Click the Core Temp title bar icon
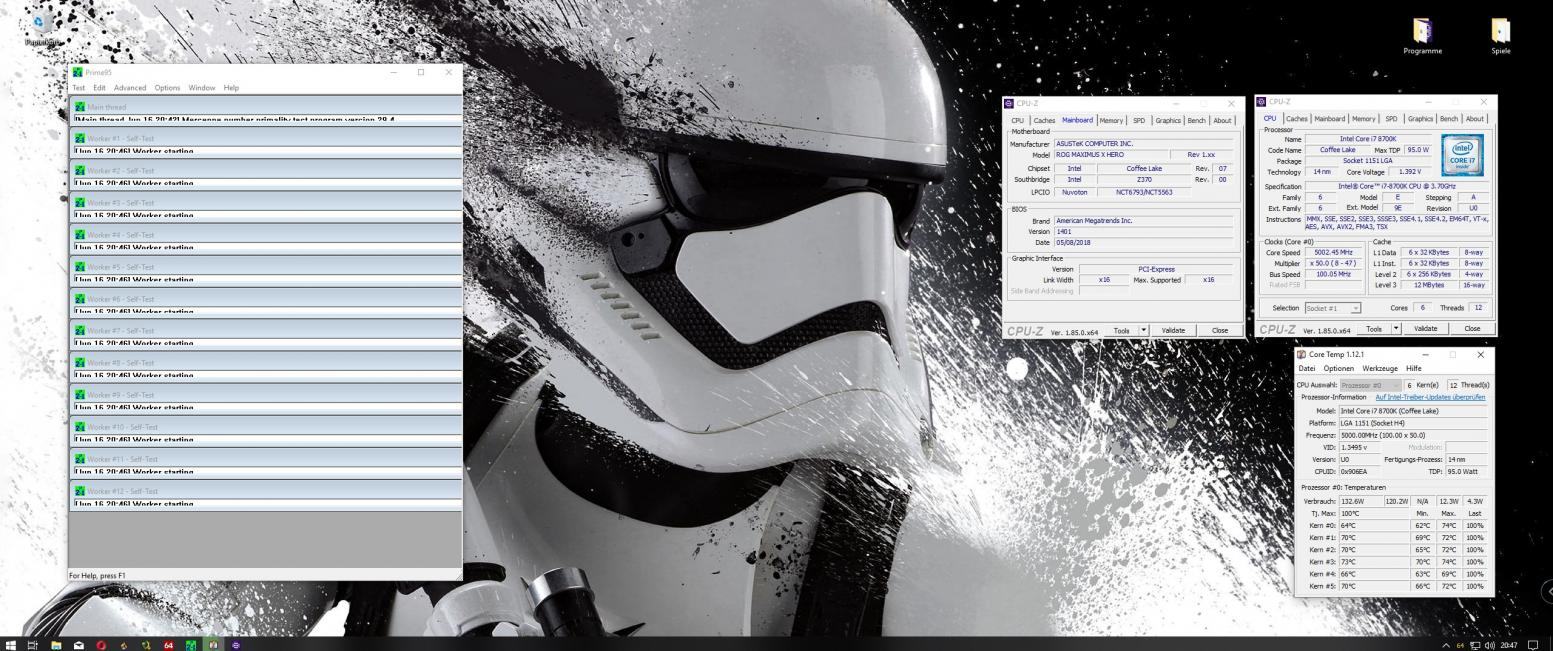This screenshot has width=1553, height=651. pos(1302,354)
